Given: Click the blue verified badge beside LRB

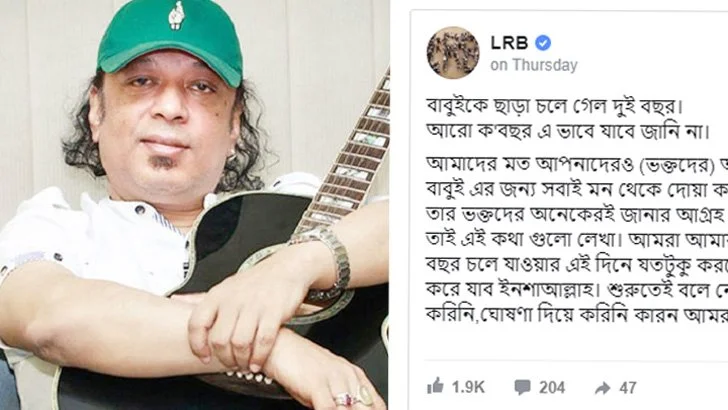Looking at the screenshot, I should click(543, 43).
